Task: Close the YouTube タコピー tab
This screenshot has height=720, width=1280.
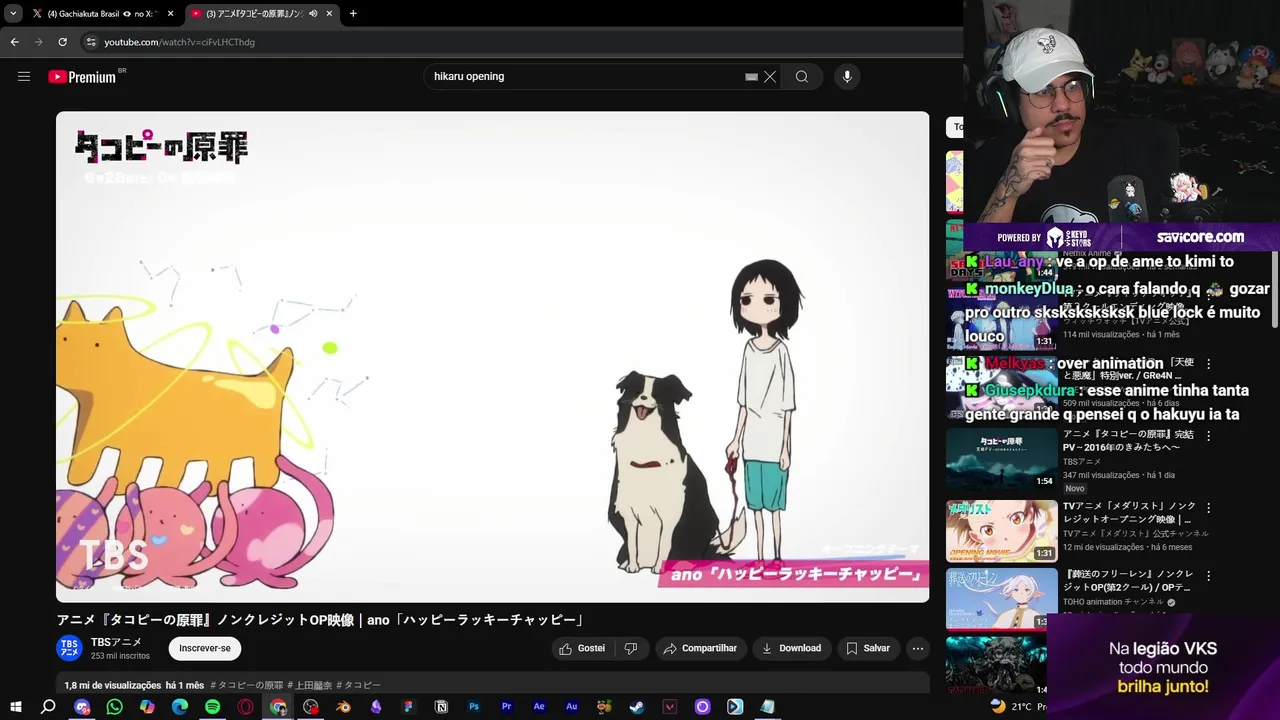Action: tap(329, 14)
